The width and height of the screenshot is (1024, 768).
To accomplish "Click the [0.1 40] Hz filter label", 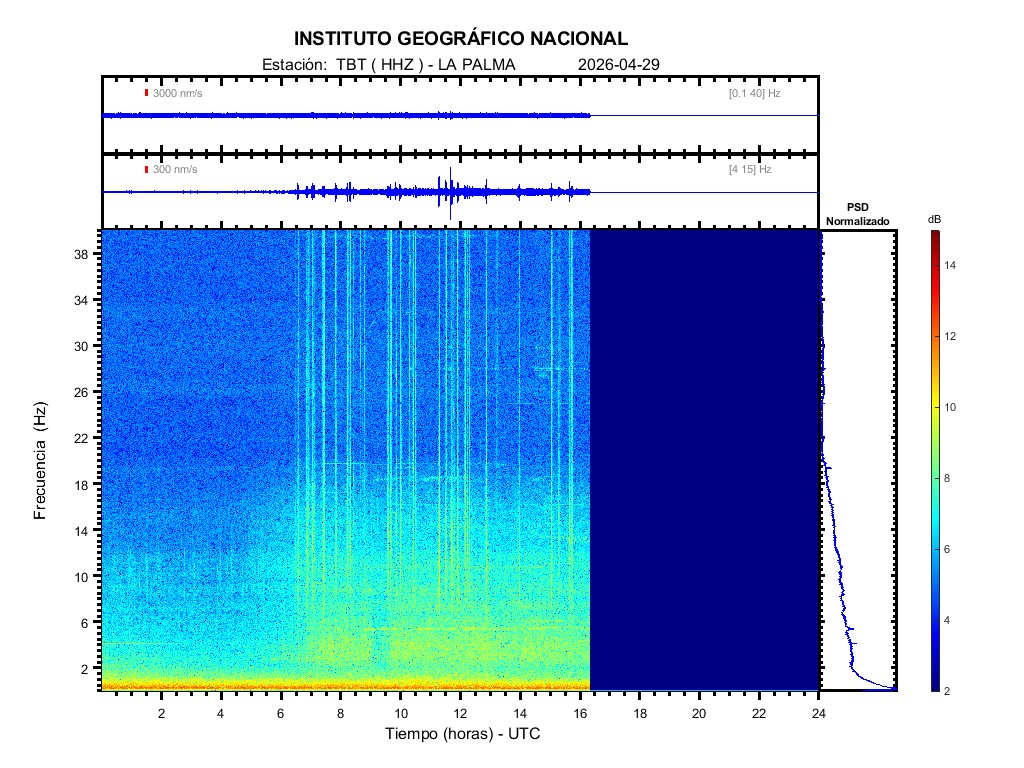I will (x=754, y=93).
